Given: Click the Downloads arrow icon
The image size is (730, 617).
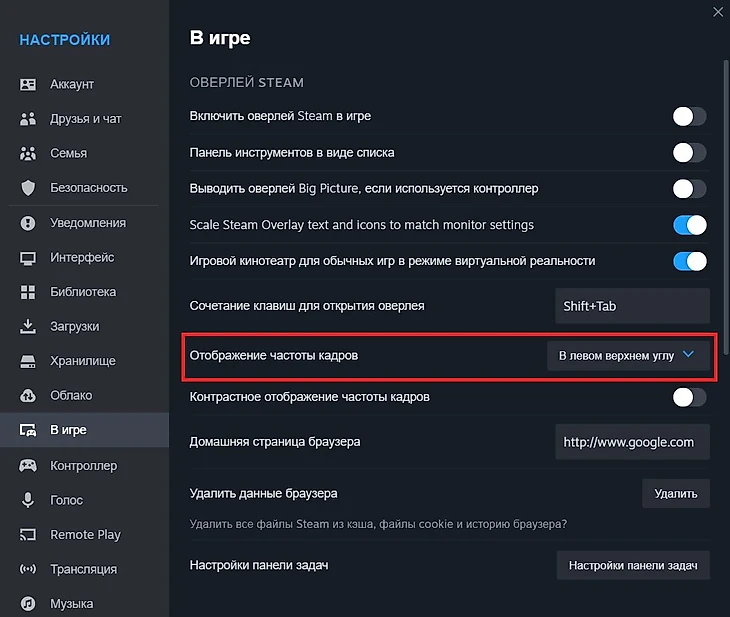Looking at the screenshot, I should point(28,327).
